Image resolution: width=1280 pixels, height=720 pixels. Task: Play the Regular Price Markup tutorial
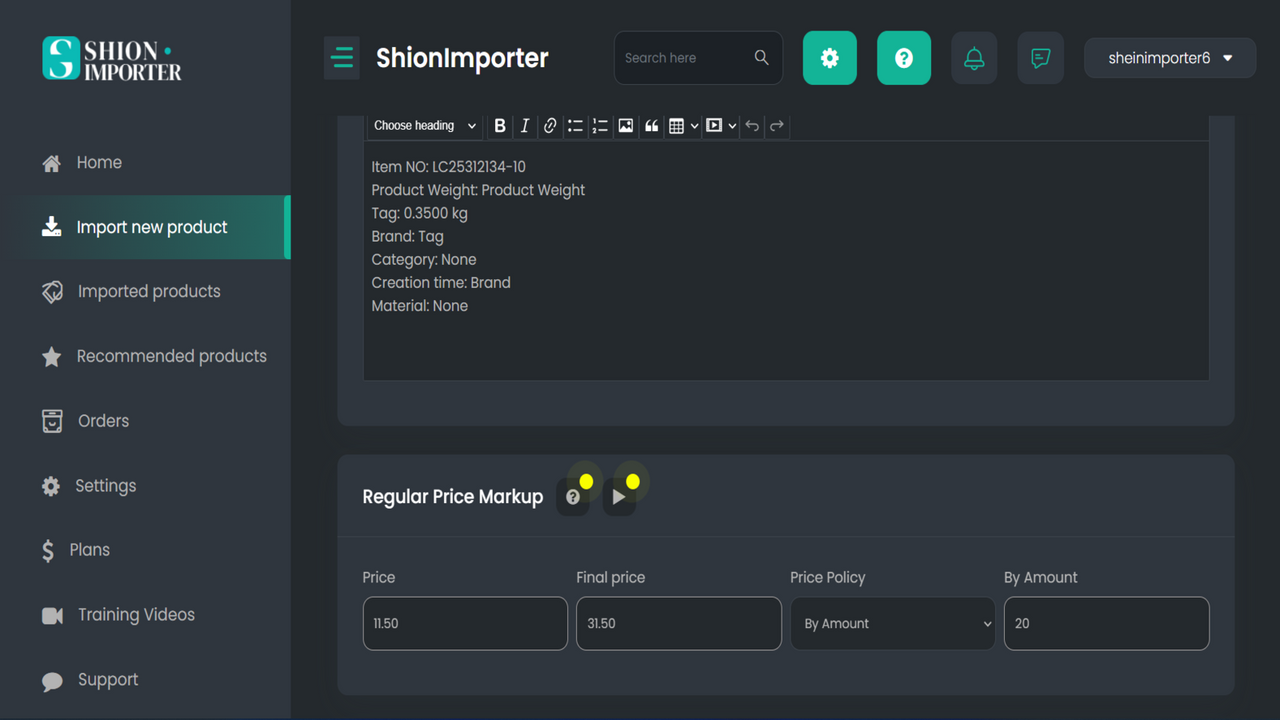point(618,496)
